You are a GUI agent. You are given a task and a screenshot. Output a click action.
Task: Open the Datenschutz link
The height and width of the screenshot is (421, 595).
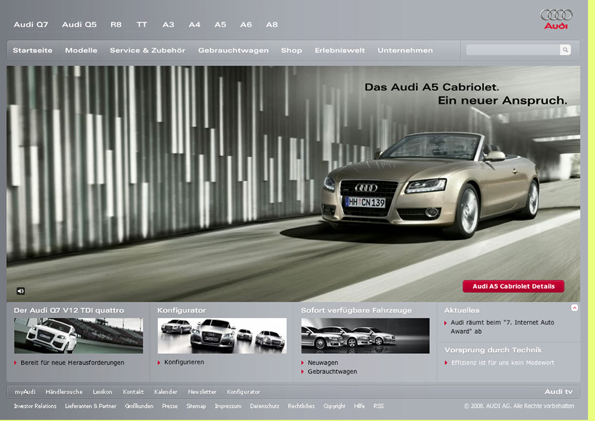[264, 406]
